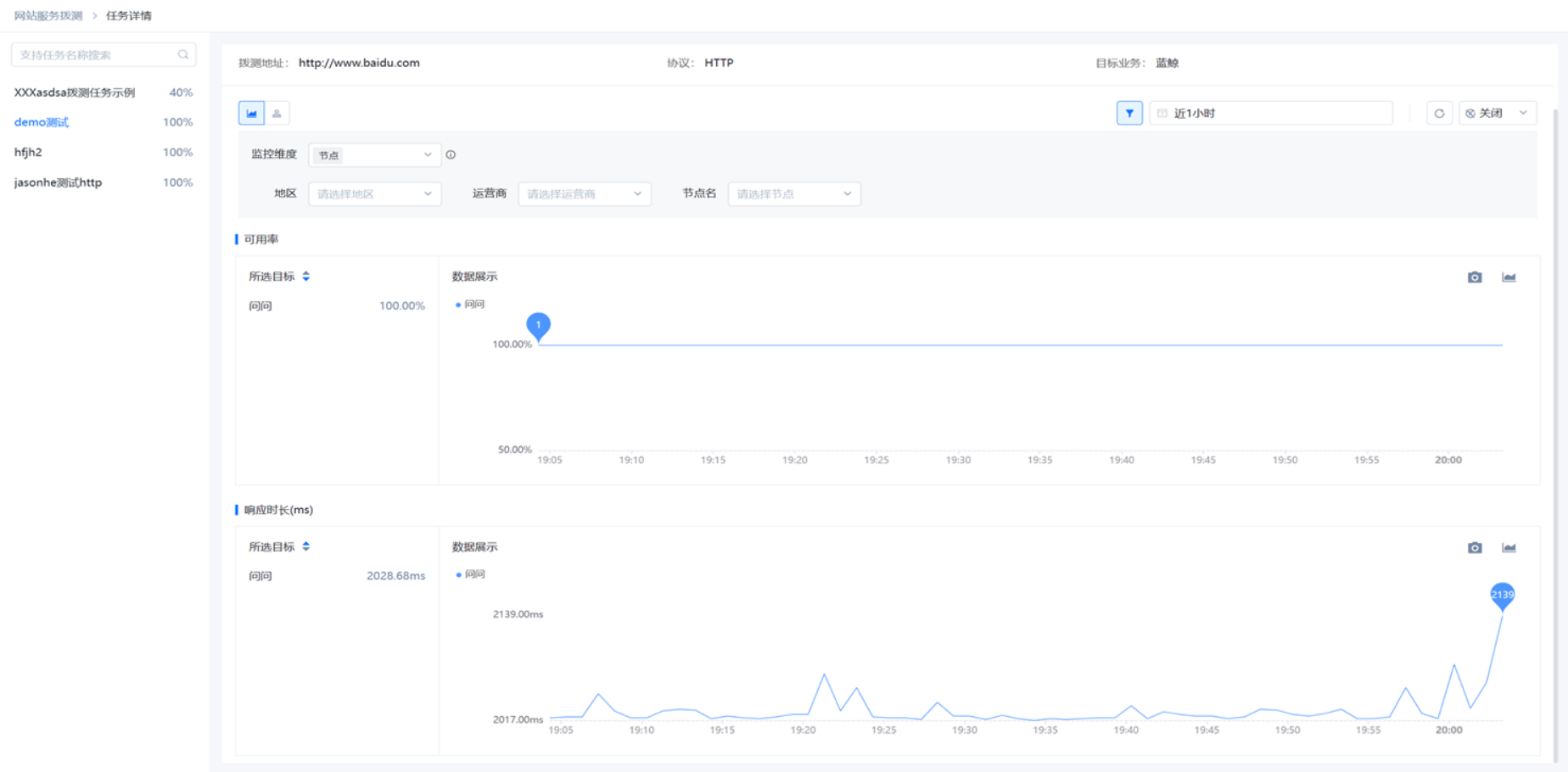Click the HTTP protocol value
The image size is (1568, 772).
(x=719, y=63)
